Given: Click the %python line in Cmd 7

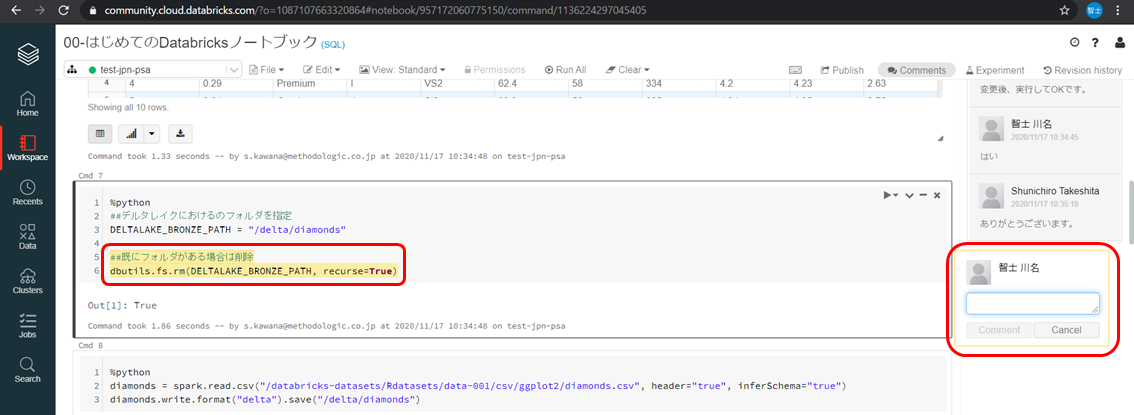Looking at the screenshot, I should (128, 202).
